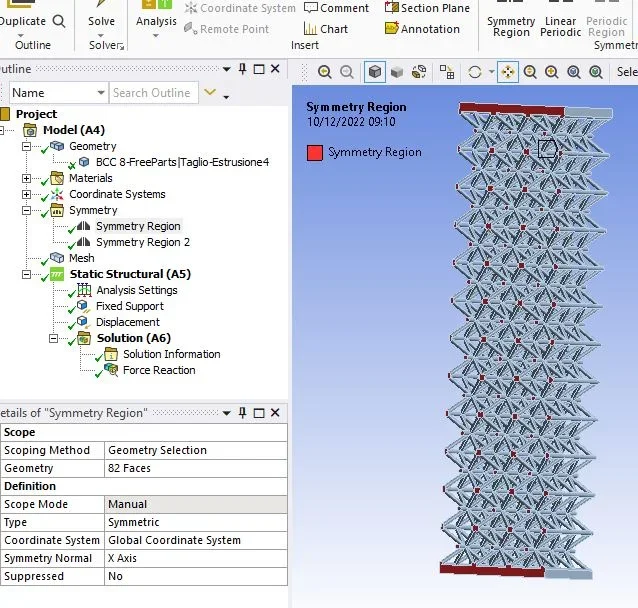Viewport: 638px width, 608px height.
Task: Pin the Outline panel with pushpin
Action: 241,68
